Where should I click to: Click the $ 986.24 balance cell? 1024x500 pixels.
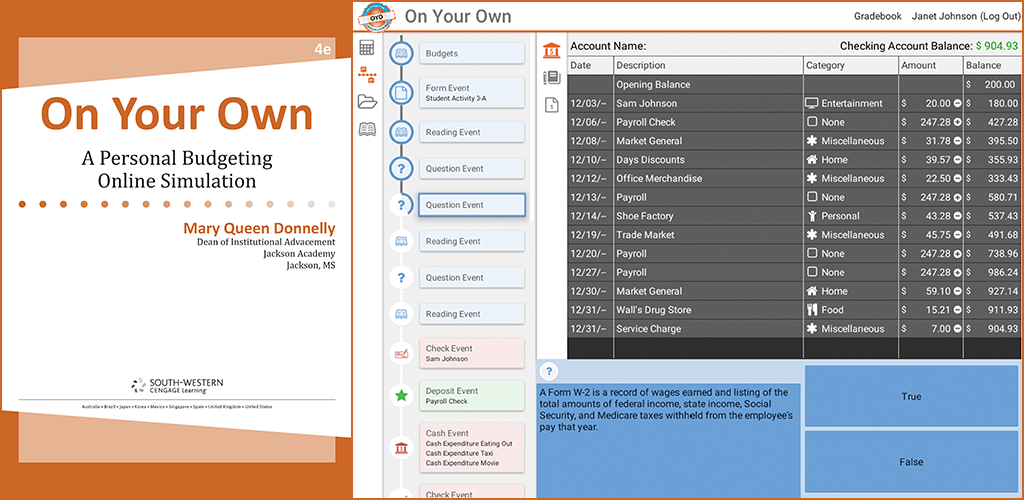pos(993,273)
